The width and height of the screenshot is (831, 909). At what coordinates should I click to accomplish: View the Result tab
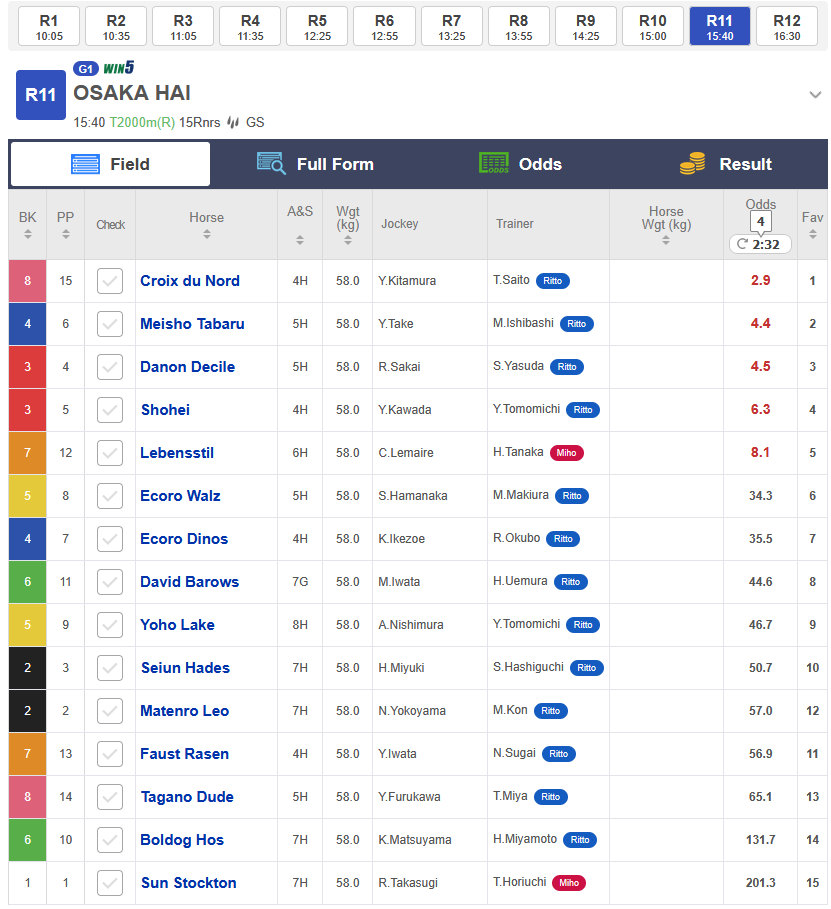725,164
